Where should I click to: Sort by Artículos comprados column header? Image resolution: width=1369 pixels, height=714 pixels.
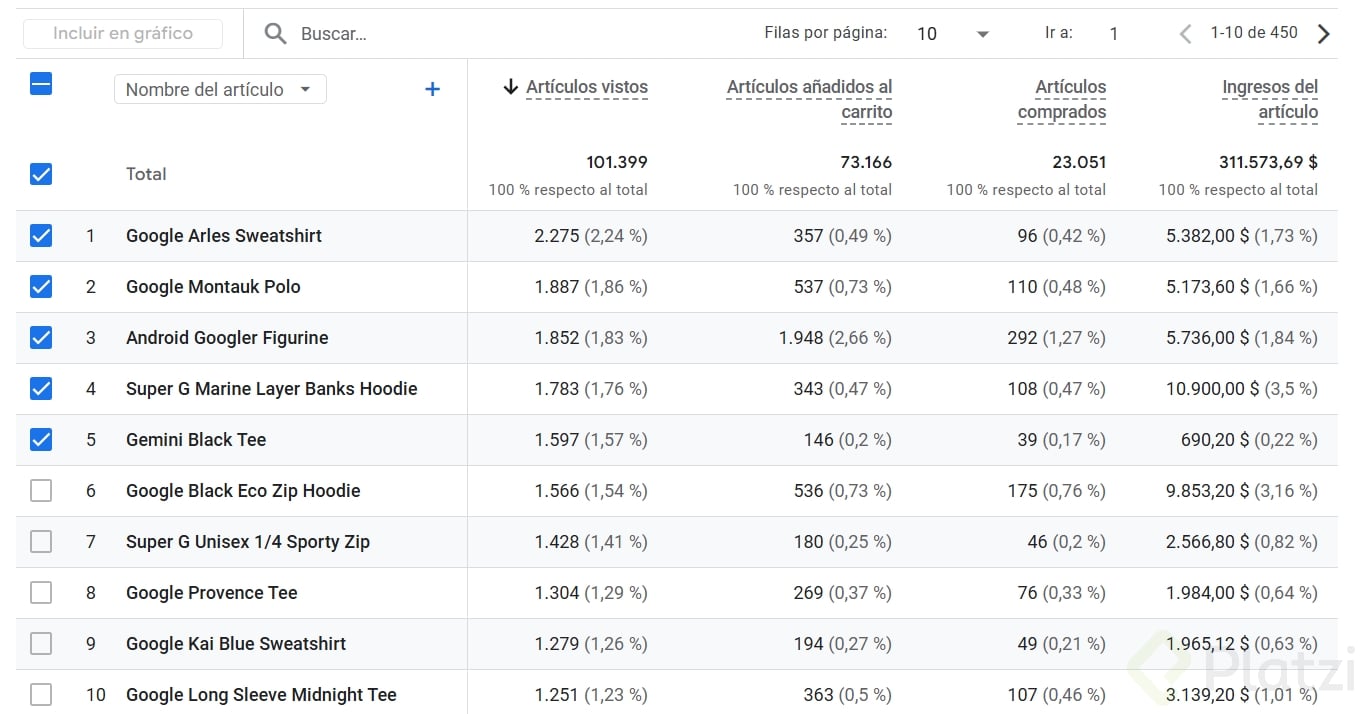(1061, 99)
